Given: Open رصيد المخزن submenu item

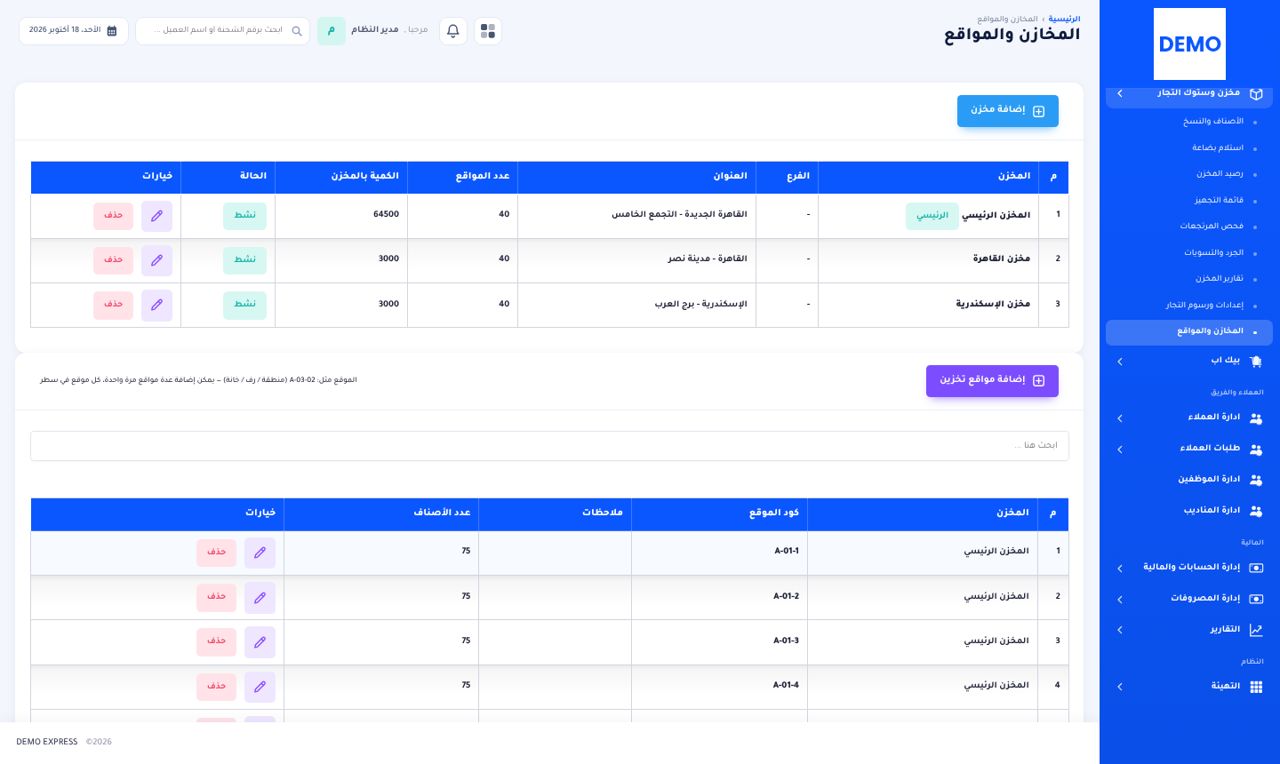Looking at the screenshot, I should point(1220,174).
